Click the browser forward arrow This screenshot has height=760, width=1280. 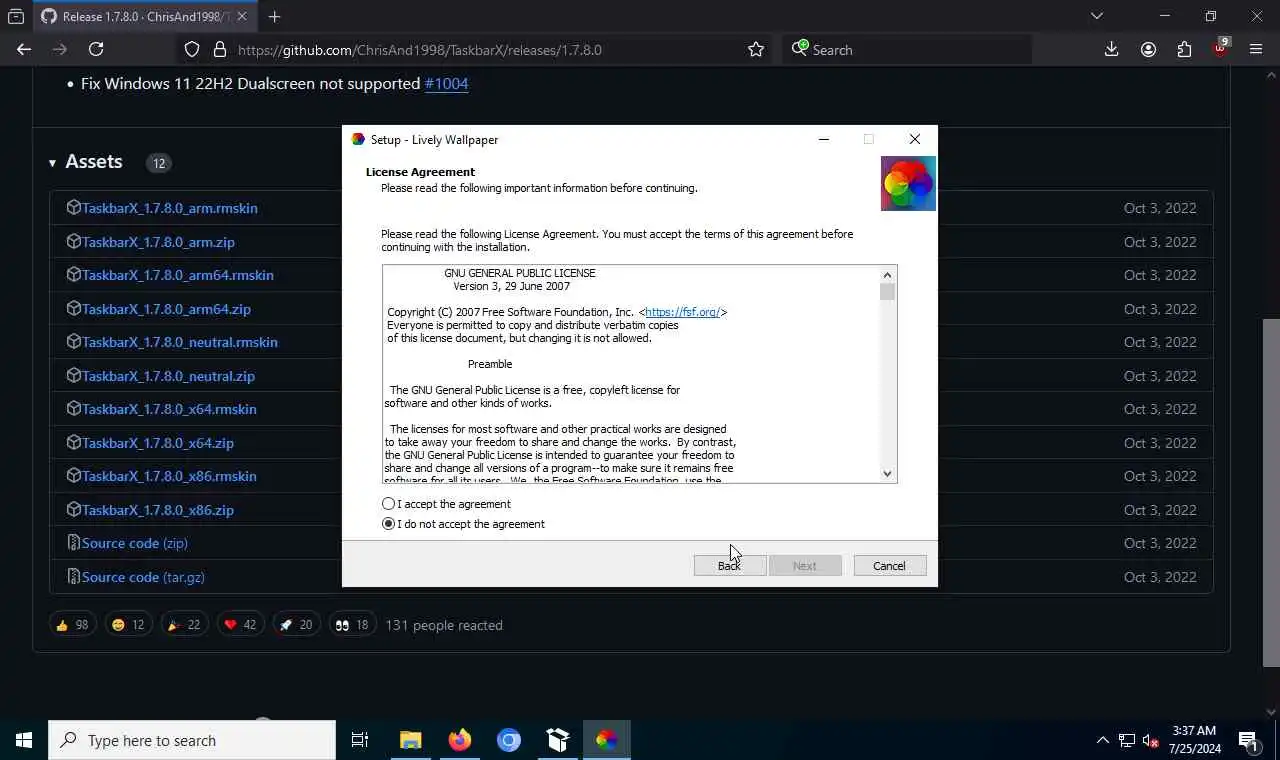[x=60, y=49]
